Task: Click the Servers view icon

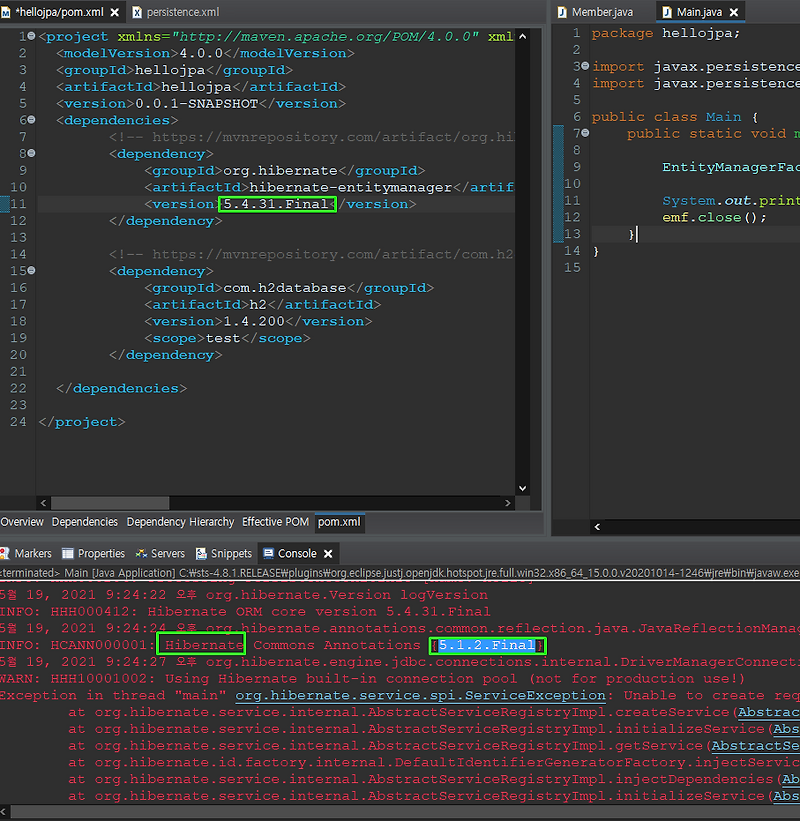Action: click(x=140, y=554)
